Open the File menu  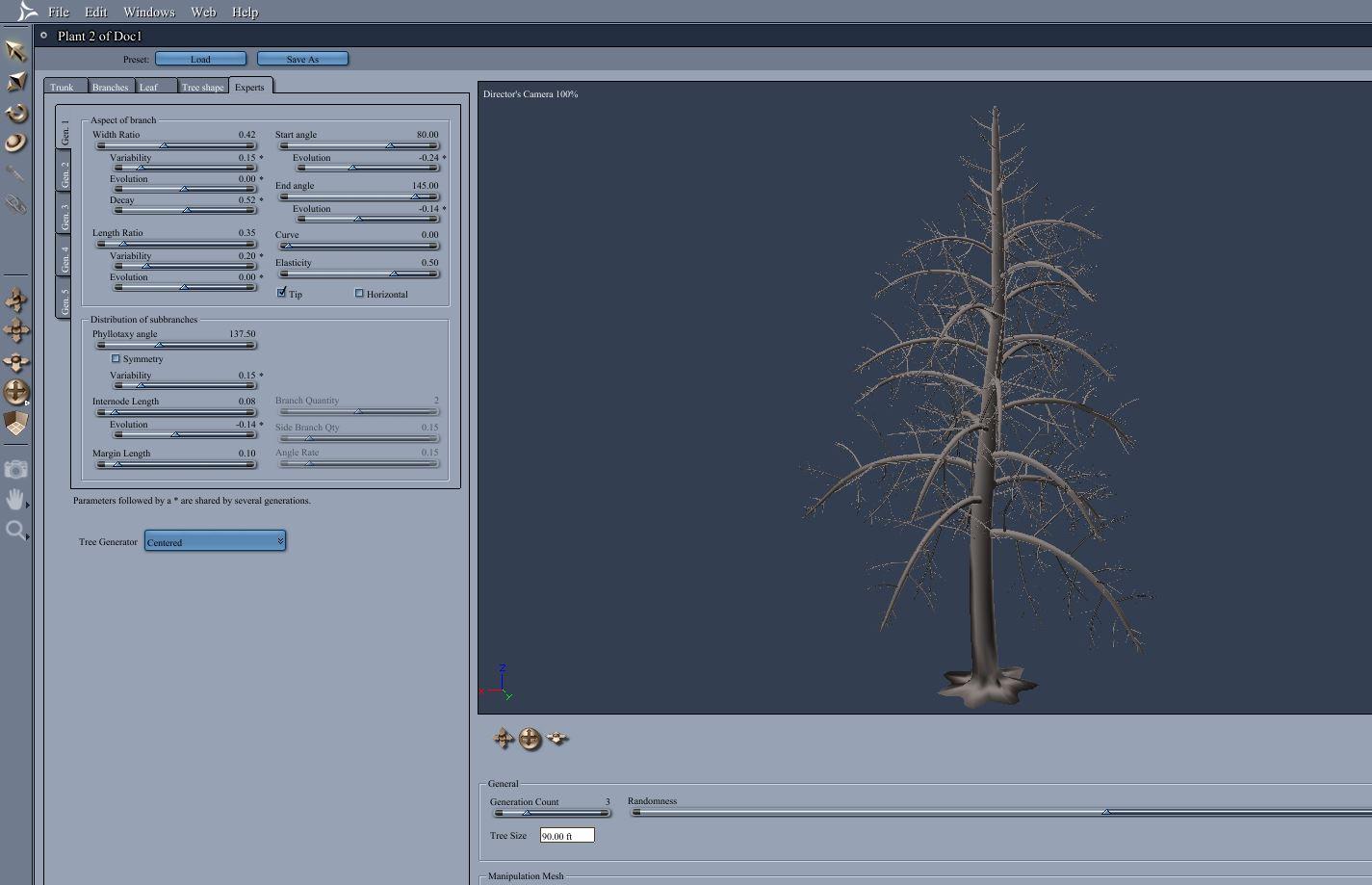59,12
